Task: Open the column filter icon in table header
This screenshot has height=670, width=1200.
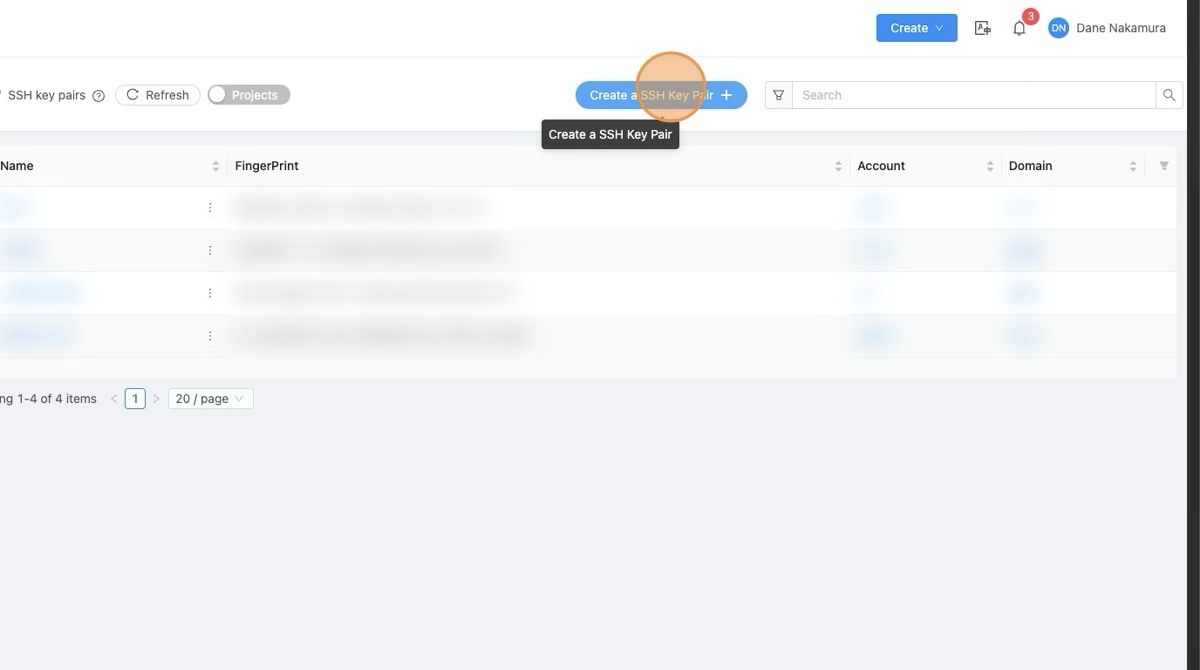Action: coord(1163,166)
